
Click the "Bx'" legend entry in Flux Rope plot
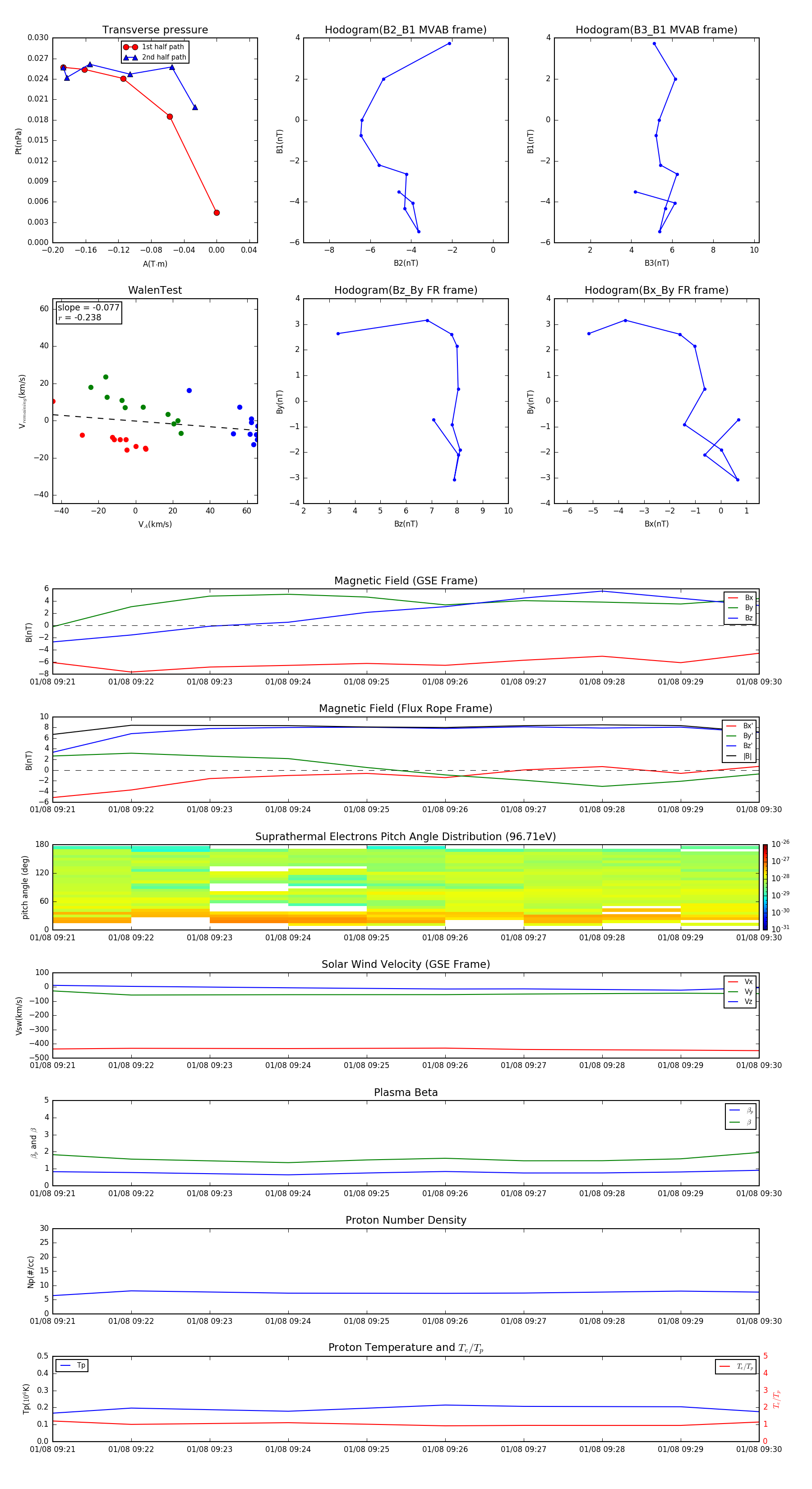point(740,726)
